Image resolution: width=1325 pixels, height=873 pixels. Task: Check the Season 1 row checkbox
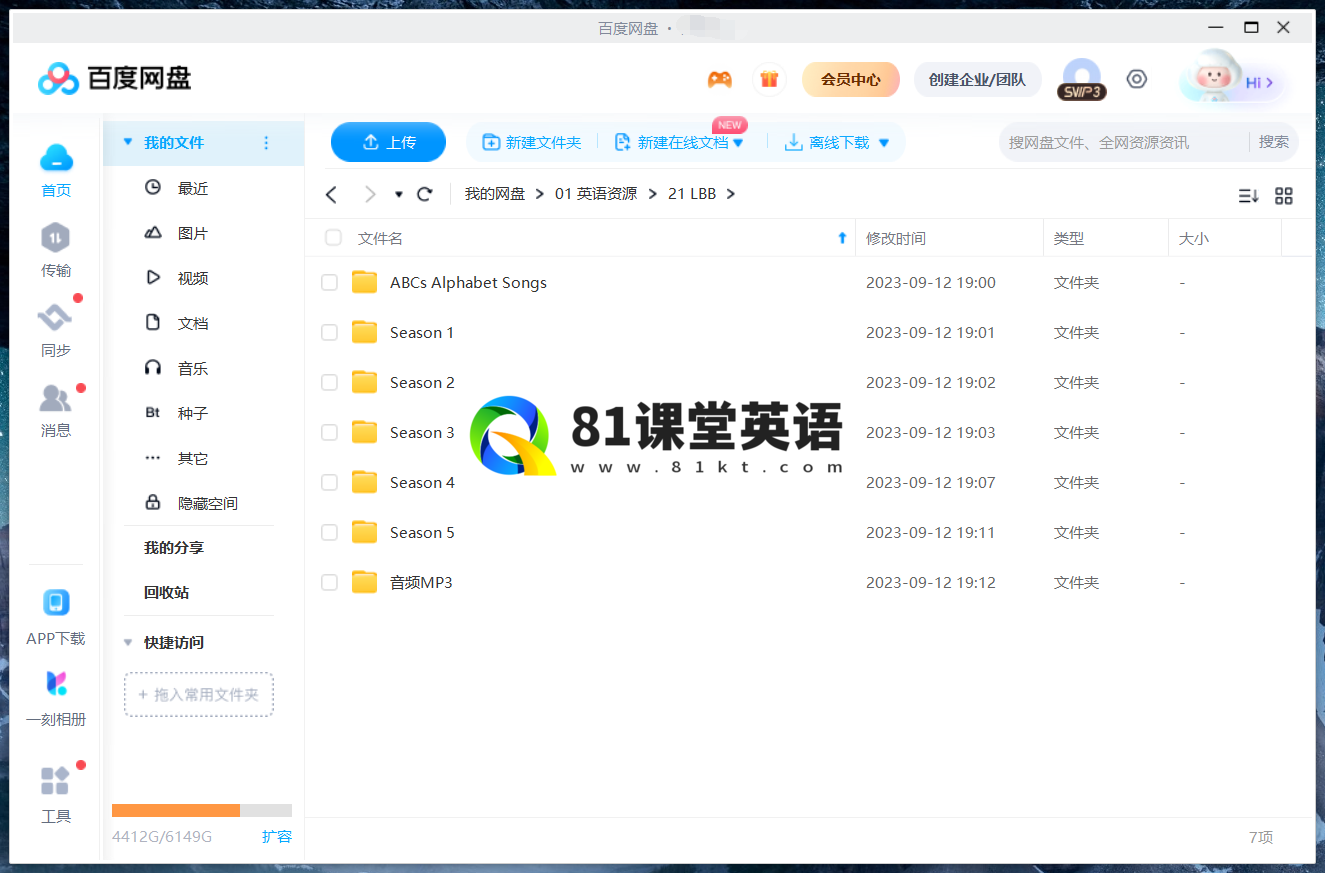329,333
